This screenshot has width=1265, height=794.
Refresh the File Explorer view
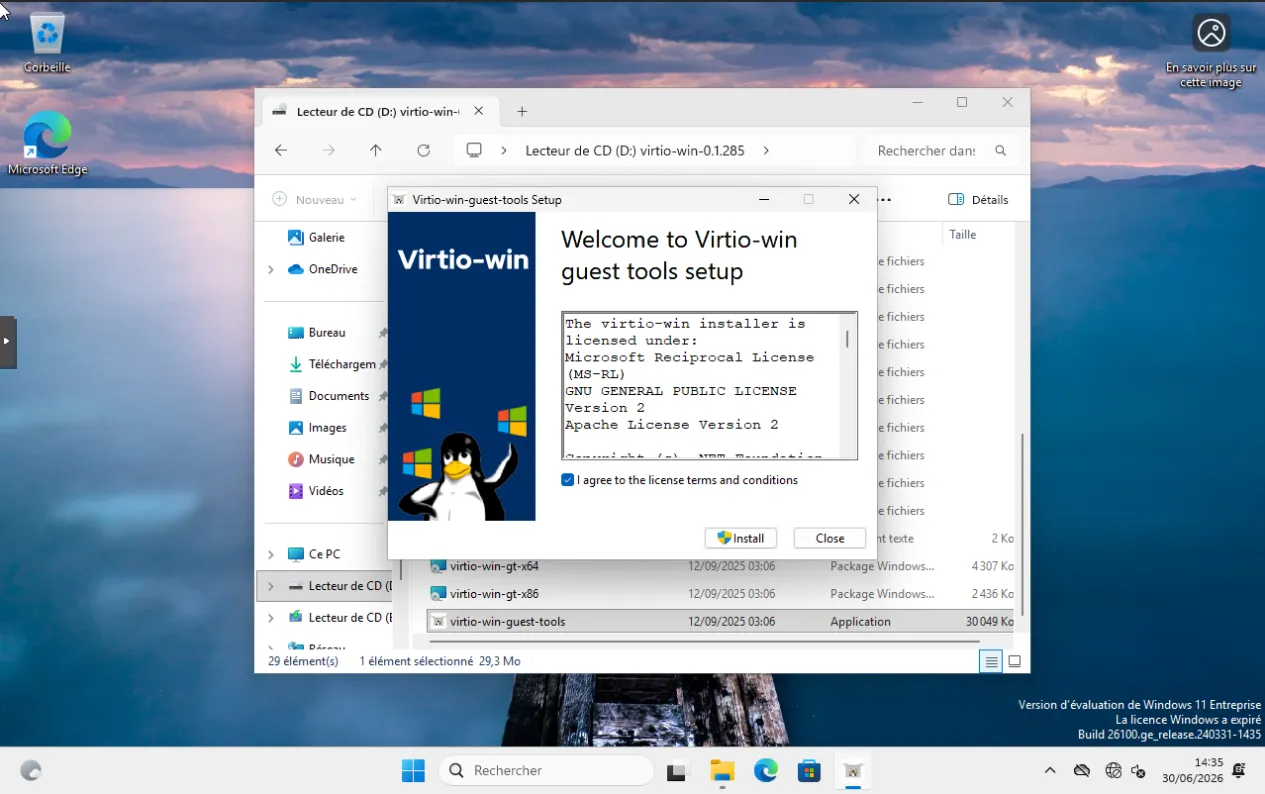(x=424, y=150)
